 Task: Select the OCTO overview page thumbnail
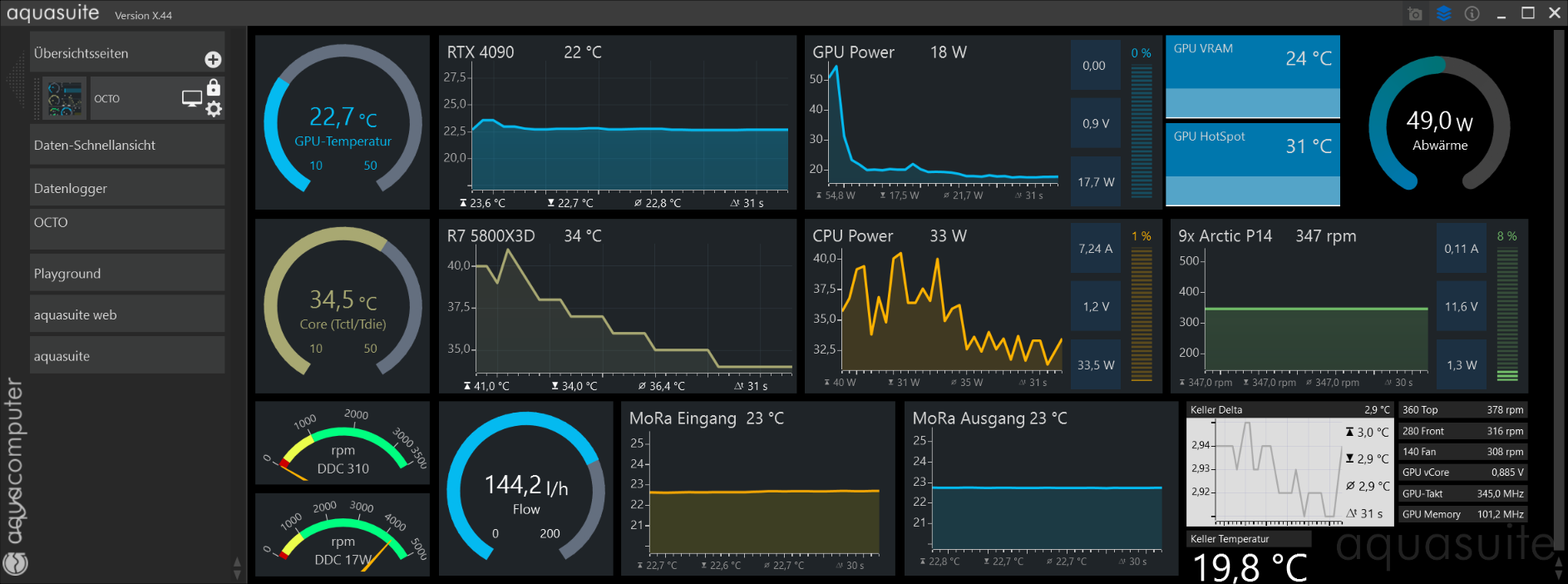[x=64, y=99]
